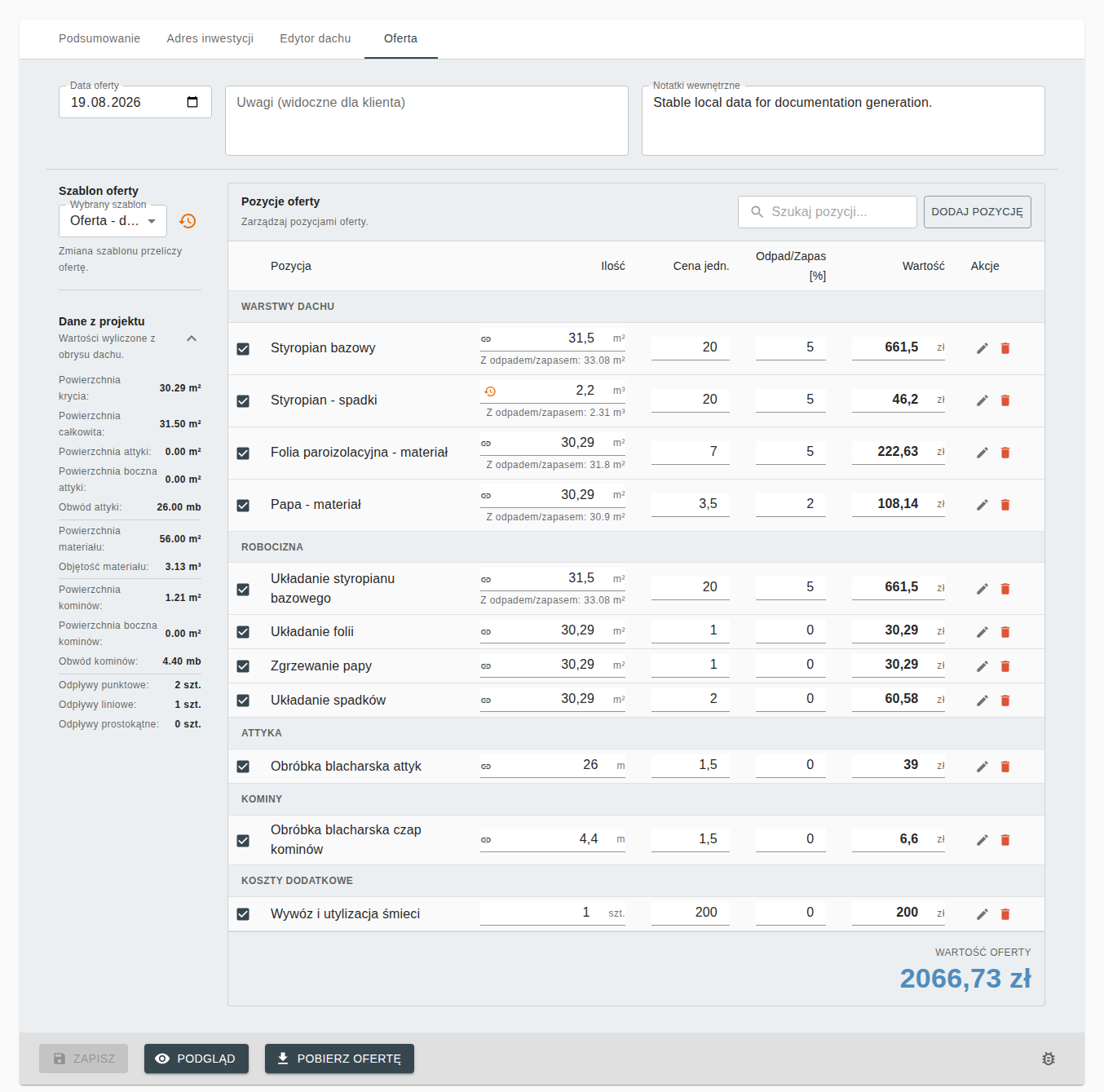Delete the Obróbka blacharska czap kominów row
Image resolution: width=1104 pixels, height=1092 pixels.
[x=1005, y=840]
